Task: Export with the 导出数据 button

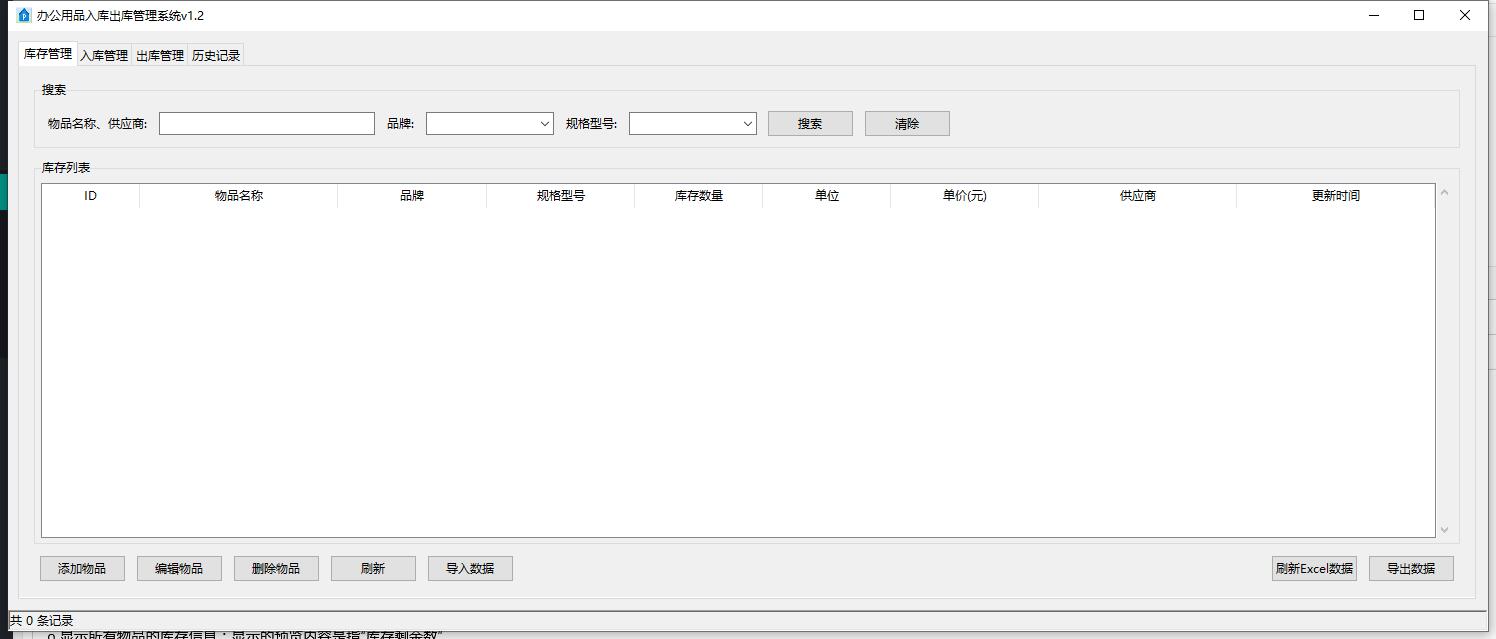Action: (x=1411, y=568)
